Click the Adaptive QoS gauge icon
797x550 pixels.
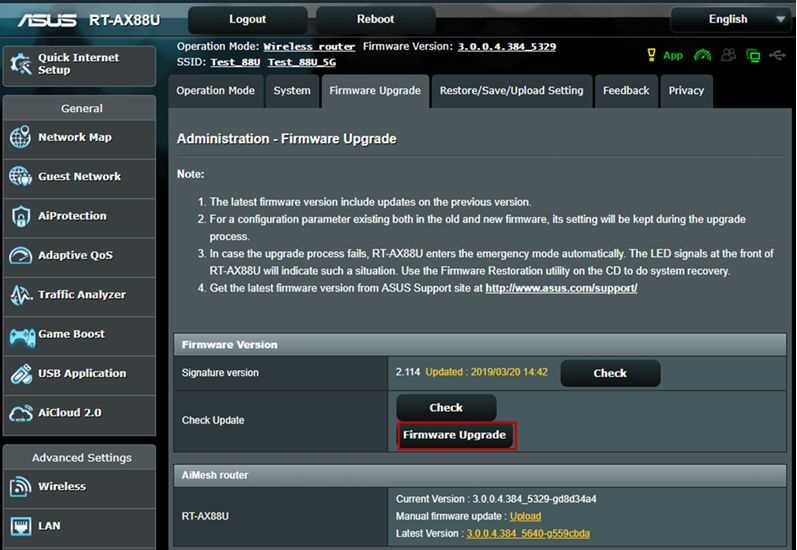click(20, 255)
